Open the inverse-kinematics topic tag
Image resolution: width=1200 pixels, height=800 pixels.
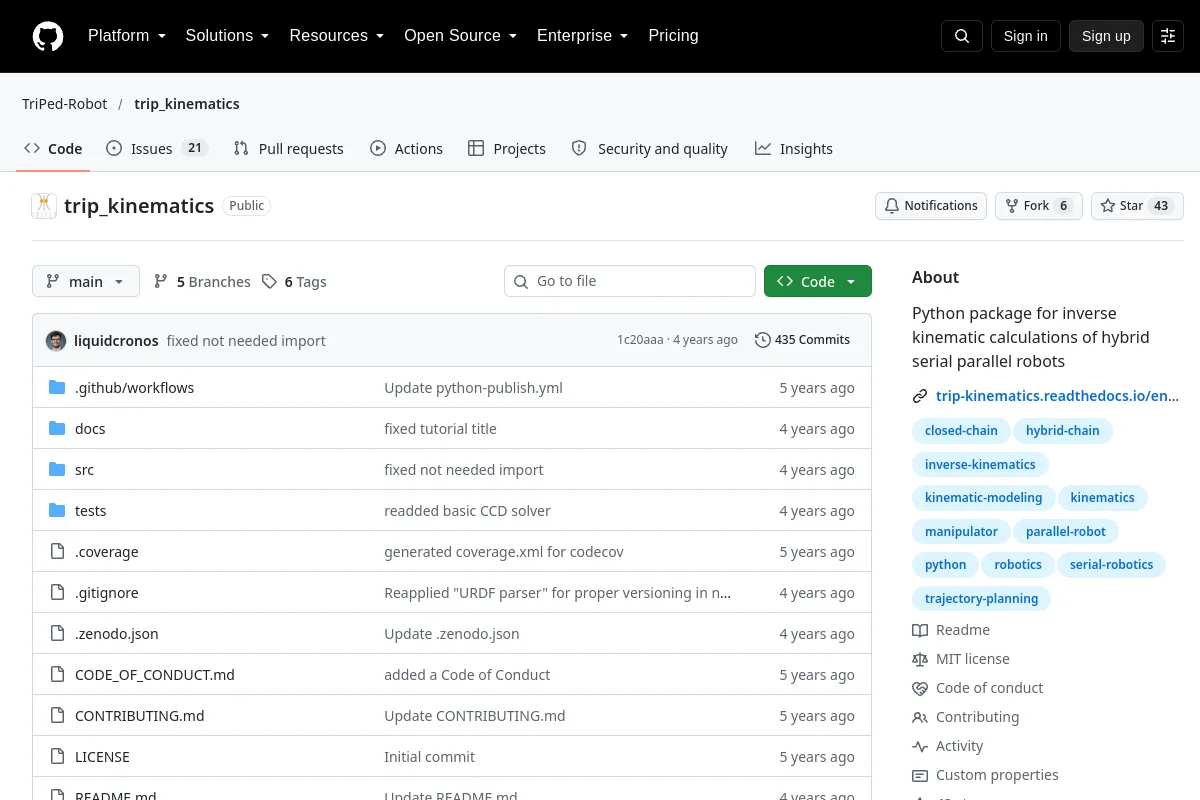click(980, 464)
